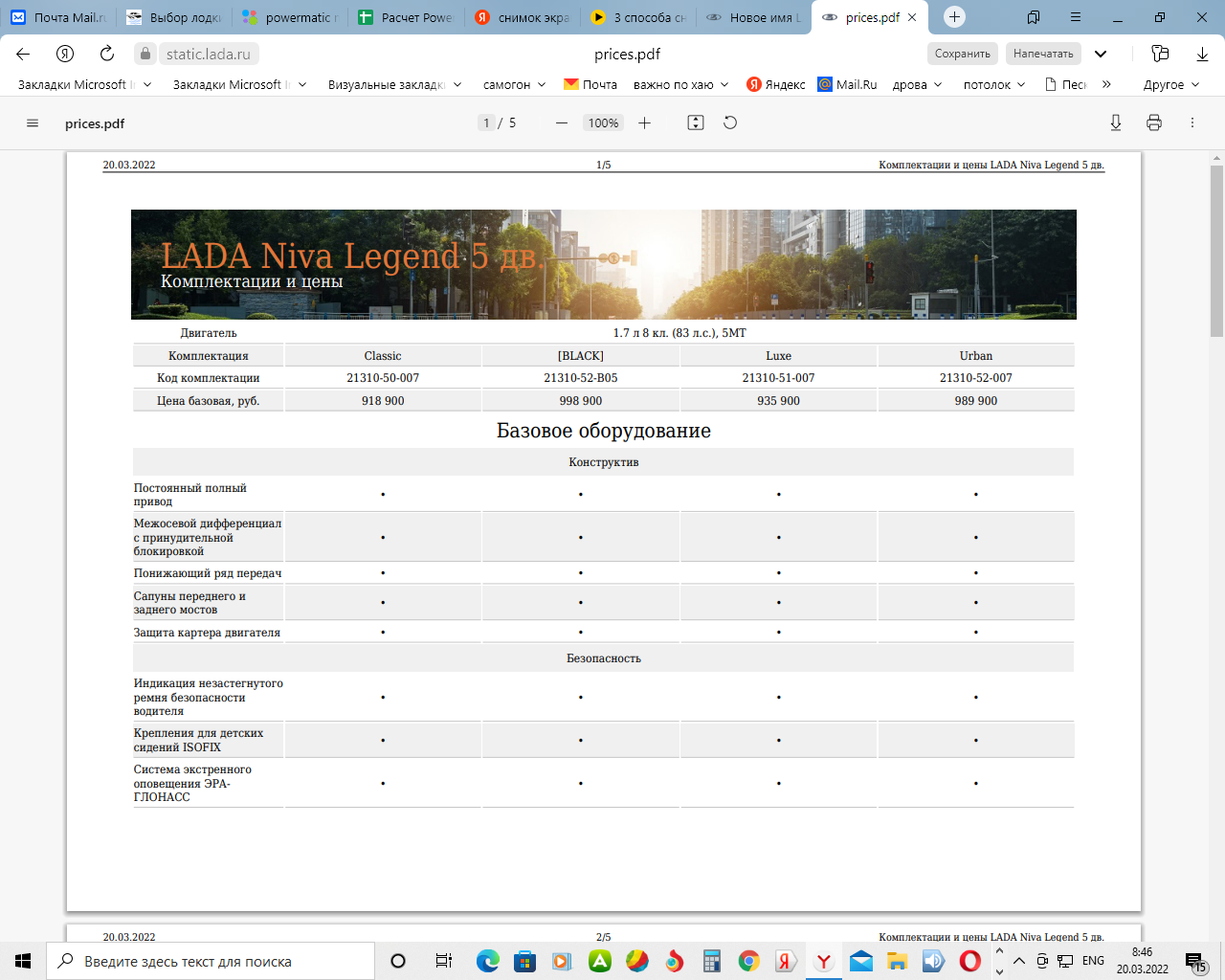
Task: Expand the дрова bookmarks folder
Action: 917,84
